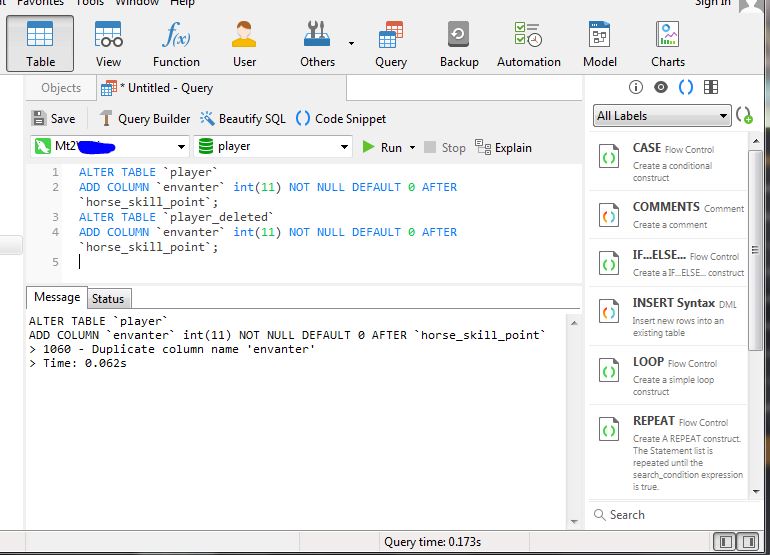
Task: Show the DDL preview eye icon
Action: [x=661, y=87]
